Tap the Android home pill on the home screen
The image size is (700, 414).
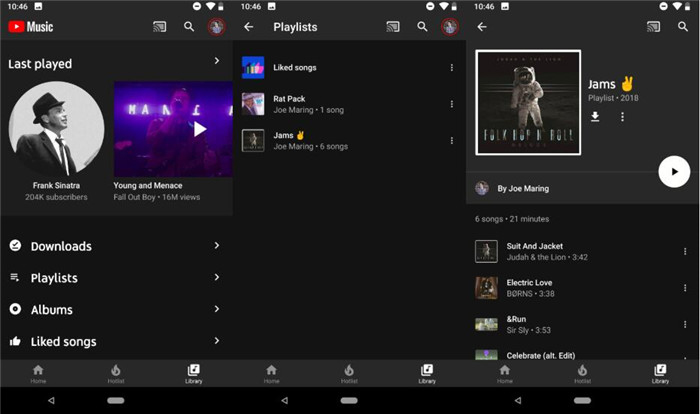click(x=116, y=401)
